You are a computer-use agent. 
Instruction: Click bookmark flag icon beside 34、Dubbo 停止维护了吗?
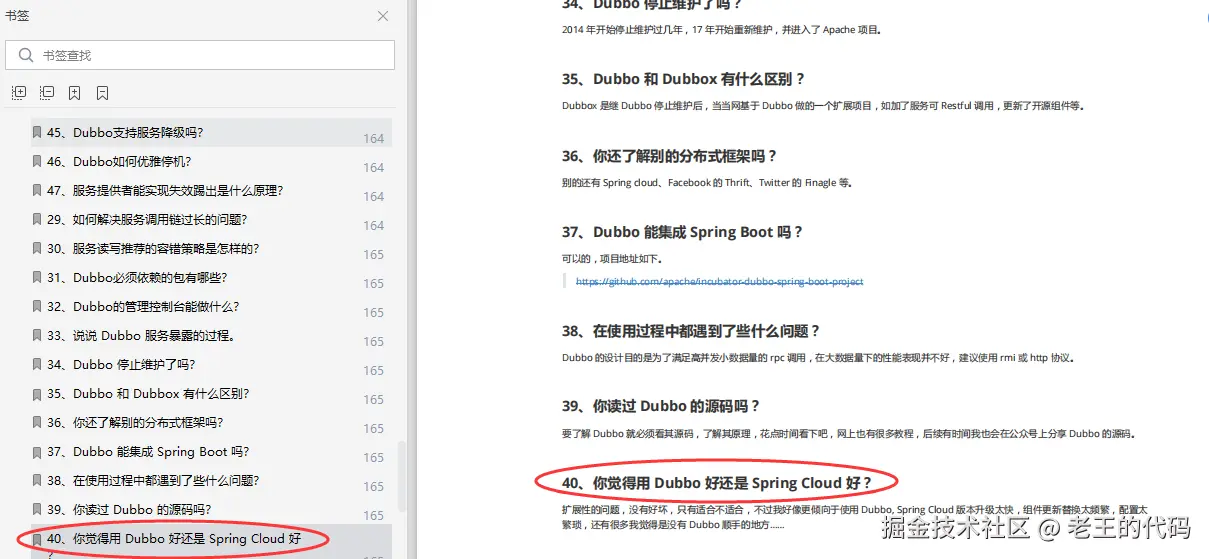(37, 364)
